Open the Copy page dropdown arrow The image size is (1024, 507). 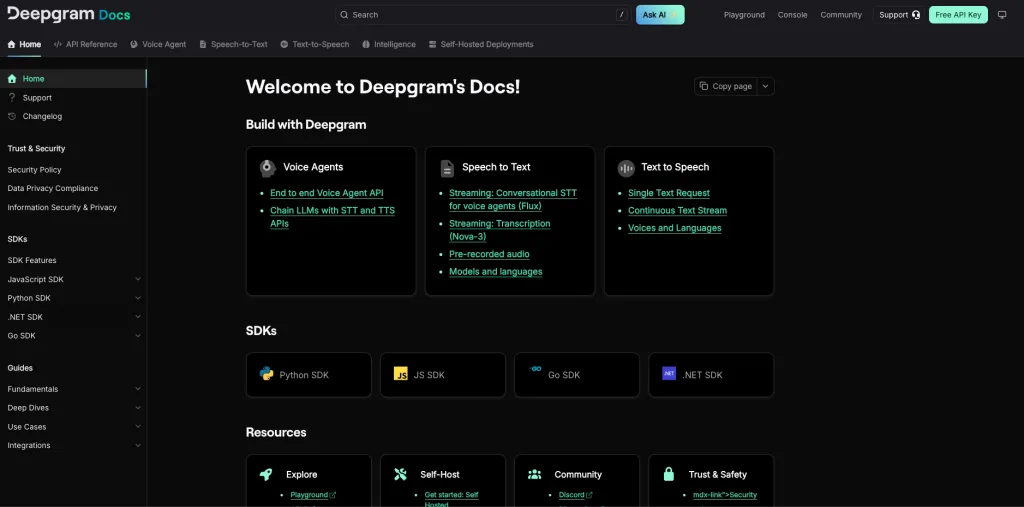[x=765, y=87]
